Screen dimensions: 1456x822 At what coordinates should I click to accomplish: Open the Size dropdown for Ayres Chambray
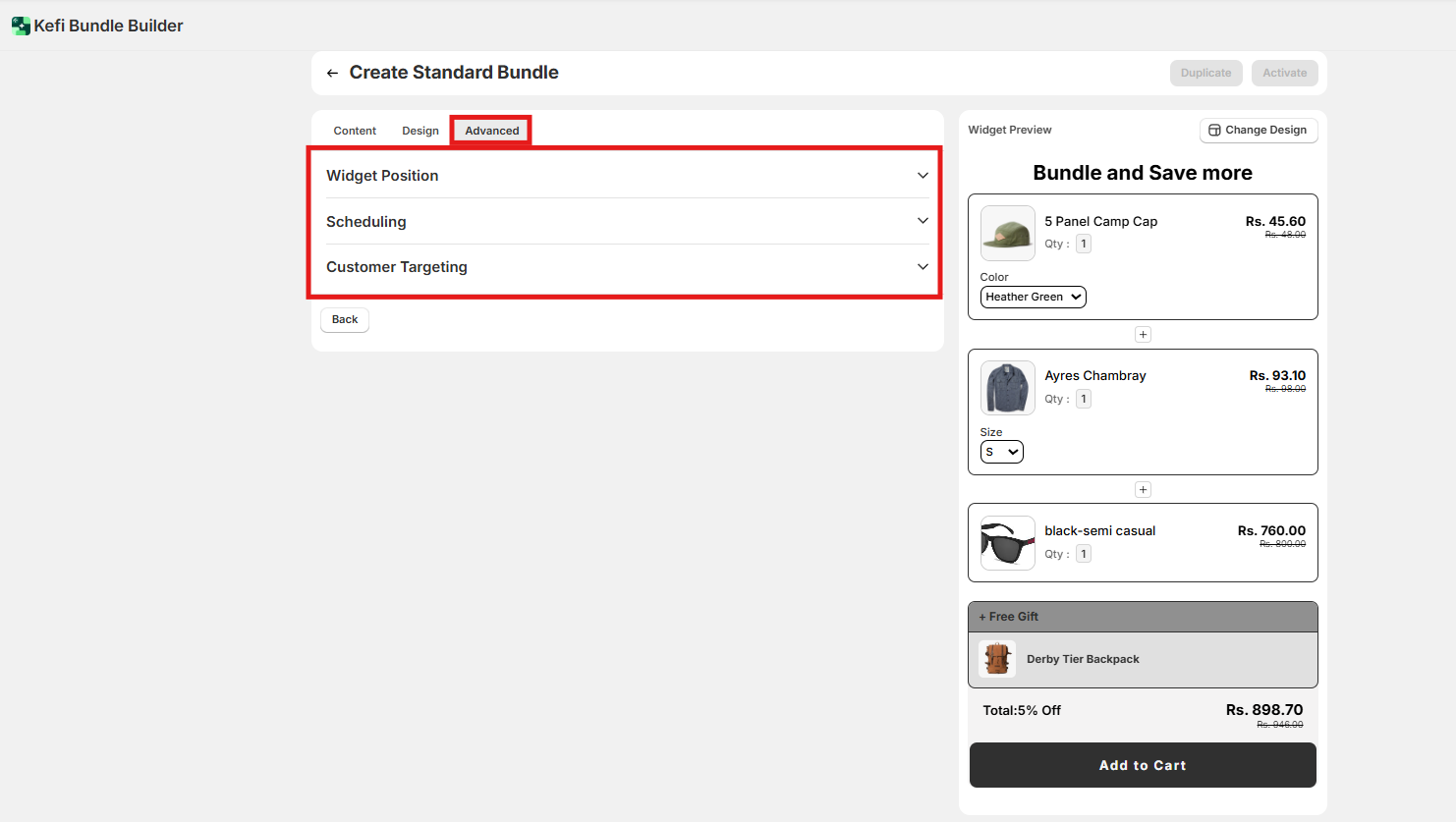(1001, 452)
